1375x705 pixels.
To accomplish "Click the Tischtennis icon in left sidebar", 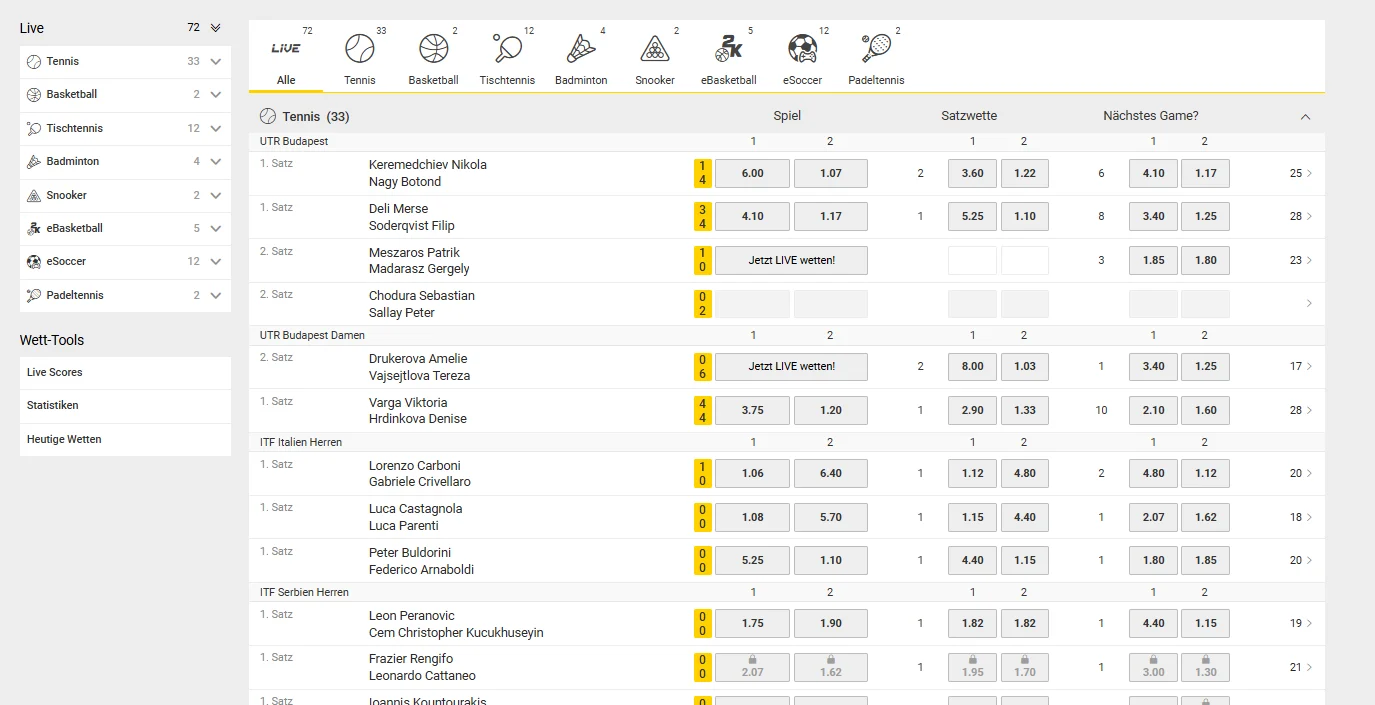I will [34, 128].
